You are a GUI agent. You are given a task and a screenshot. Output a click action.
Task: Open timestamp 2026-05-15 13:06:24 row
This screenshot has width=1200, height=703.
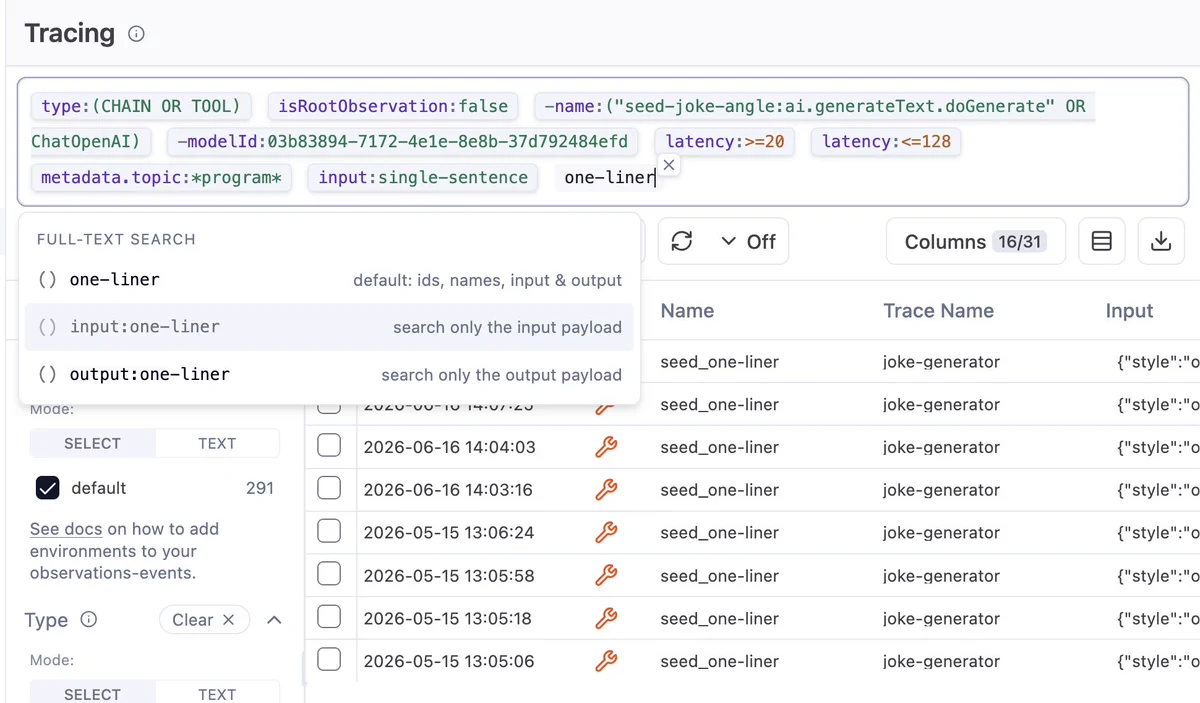[x=449, y=533]
